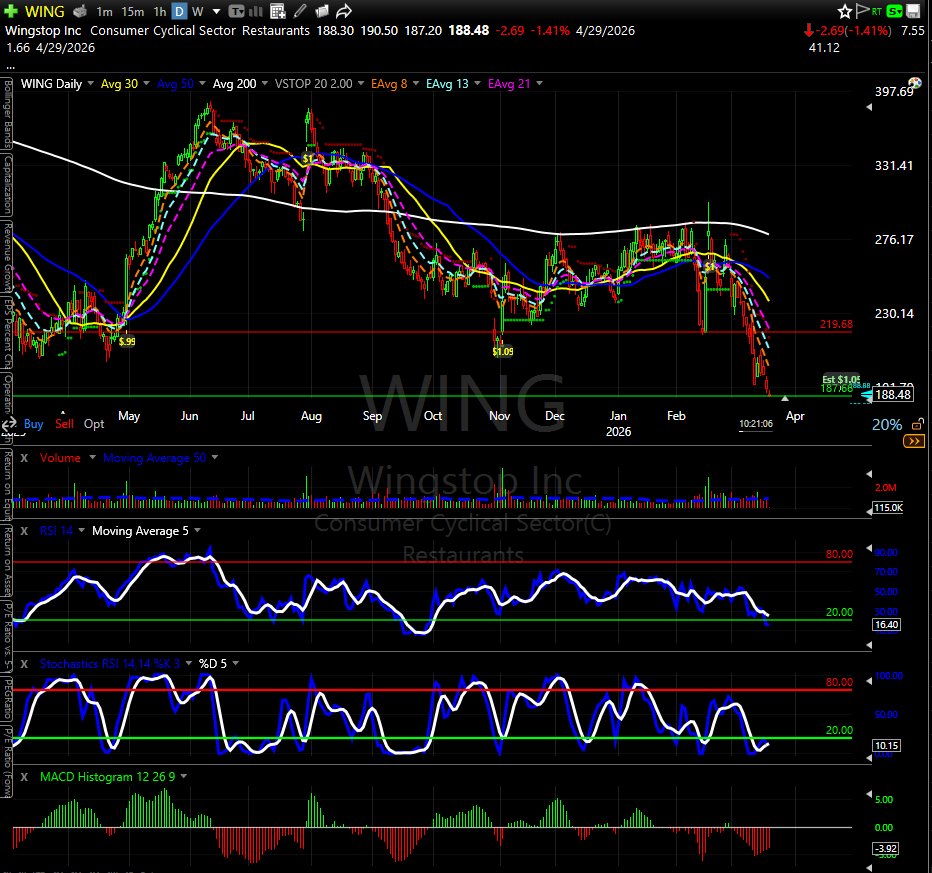Click the Stochastics 10.15 value box
932x873 pixels.
tap(886, 745)
